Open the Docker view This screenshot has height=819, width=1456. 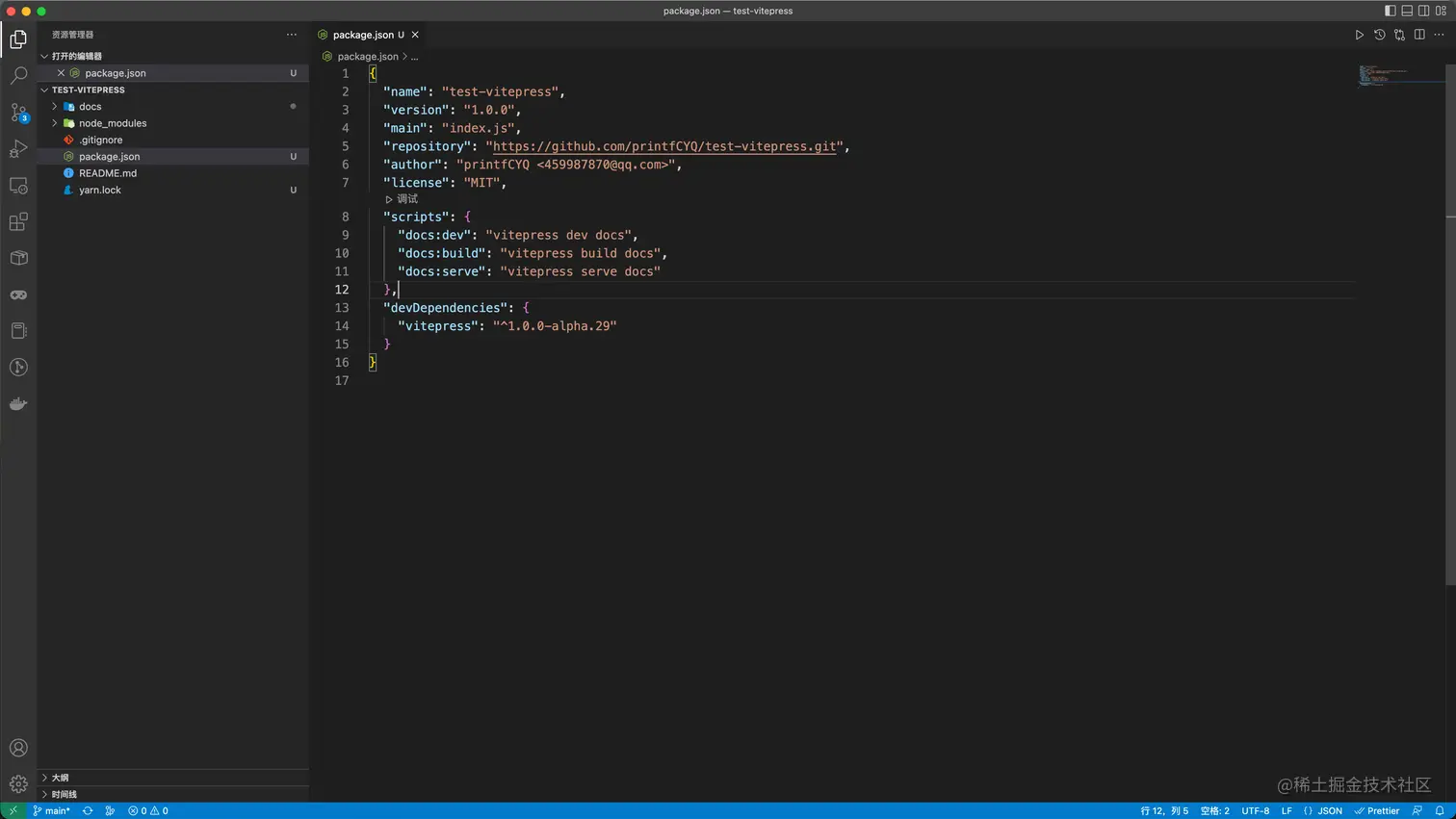click(x=18, y=403)
